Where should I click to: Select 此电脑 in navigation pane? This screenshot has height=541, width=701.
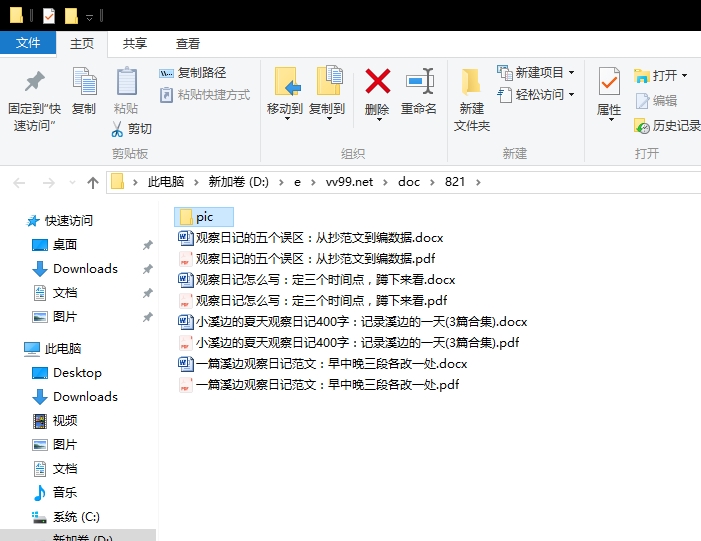[x=53, y=348]
